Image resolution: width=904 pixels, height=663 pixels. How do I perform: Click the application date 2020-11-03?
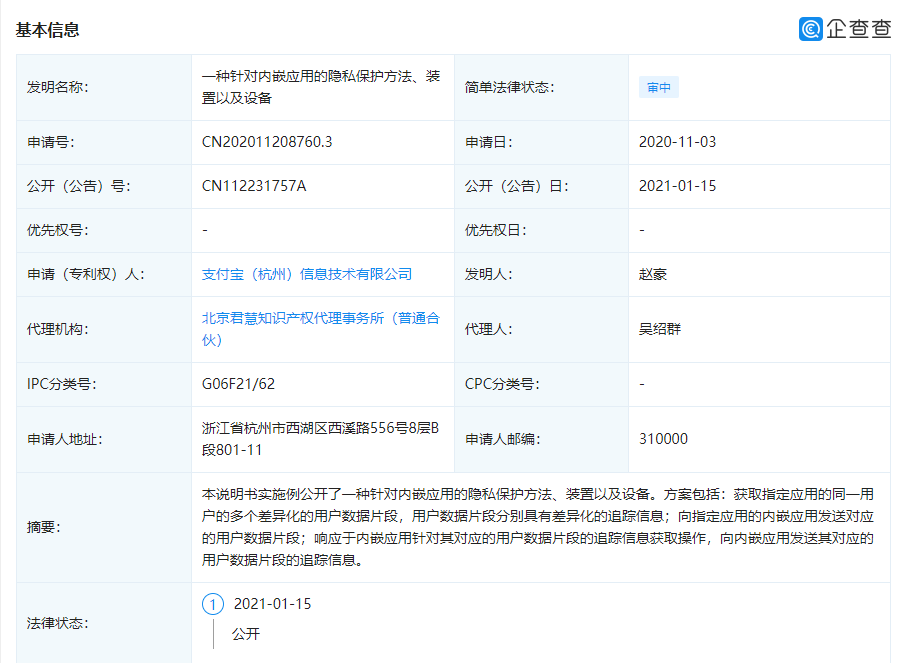(677, 142)
